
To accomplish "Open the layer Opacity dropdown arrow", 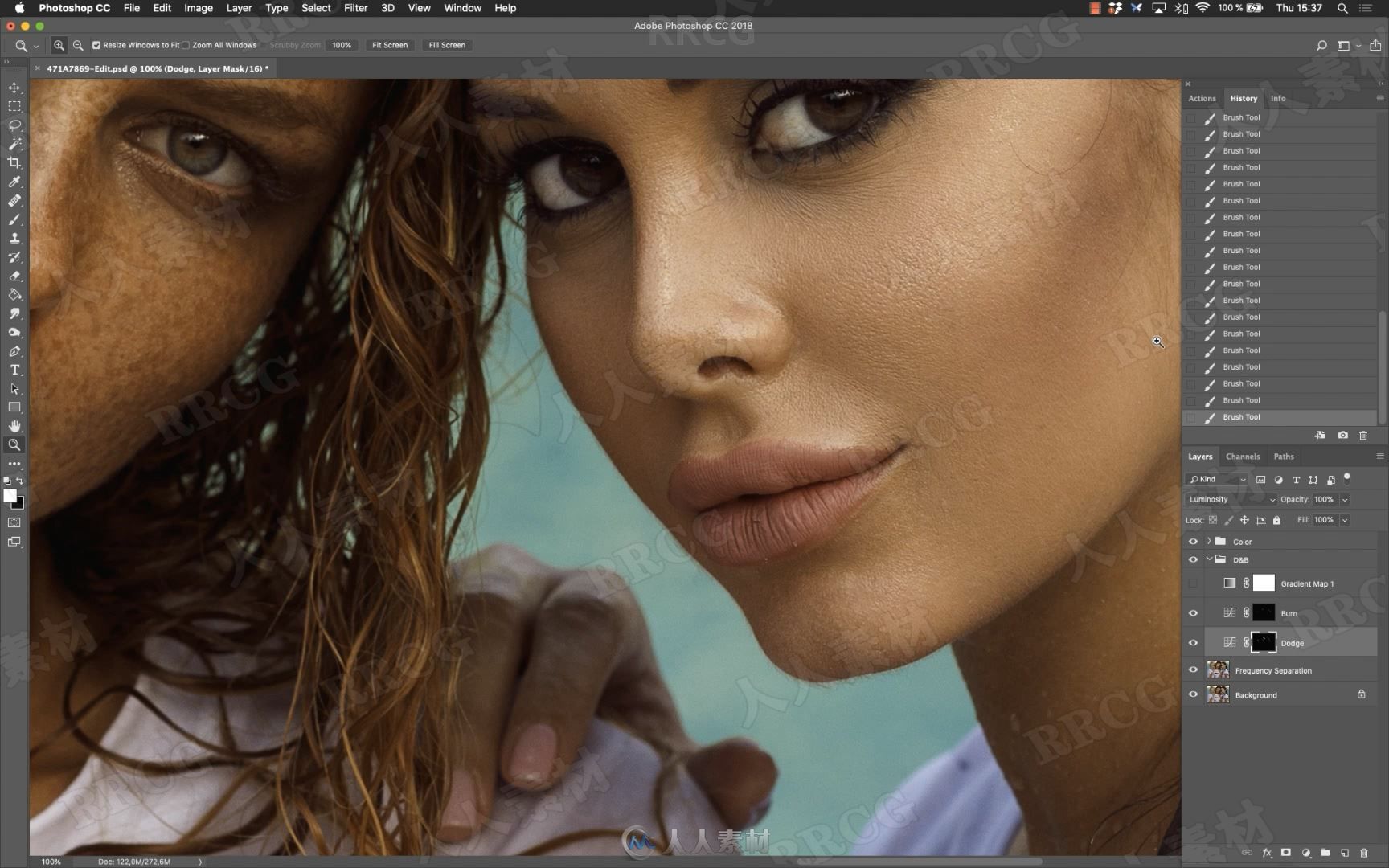I will [1344, 499].
